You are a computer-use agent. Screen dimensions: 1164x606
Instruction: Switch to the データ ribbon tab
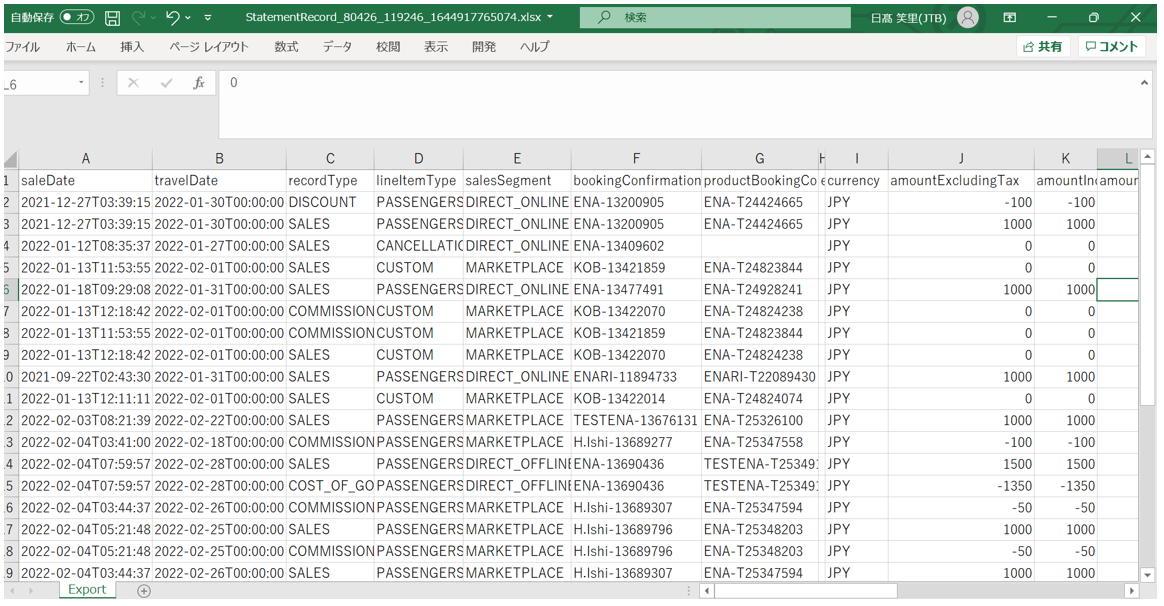coord(337,47)
